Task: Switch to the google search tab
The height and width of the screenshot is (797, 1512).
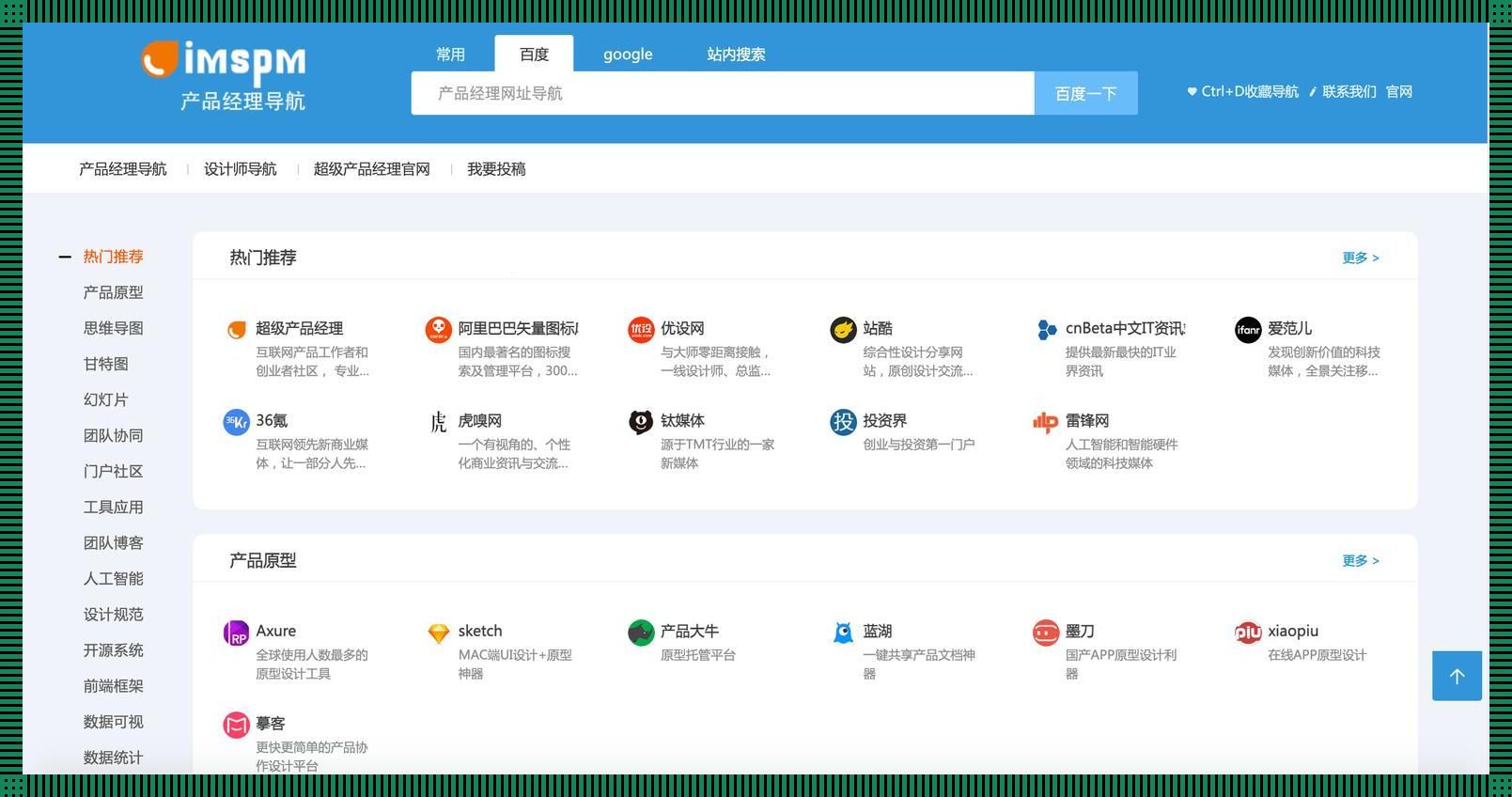Action: click(x=628, y=55)
